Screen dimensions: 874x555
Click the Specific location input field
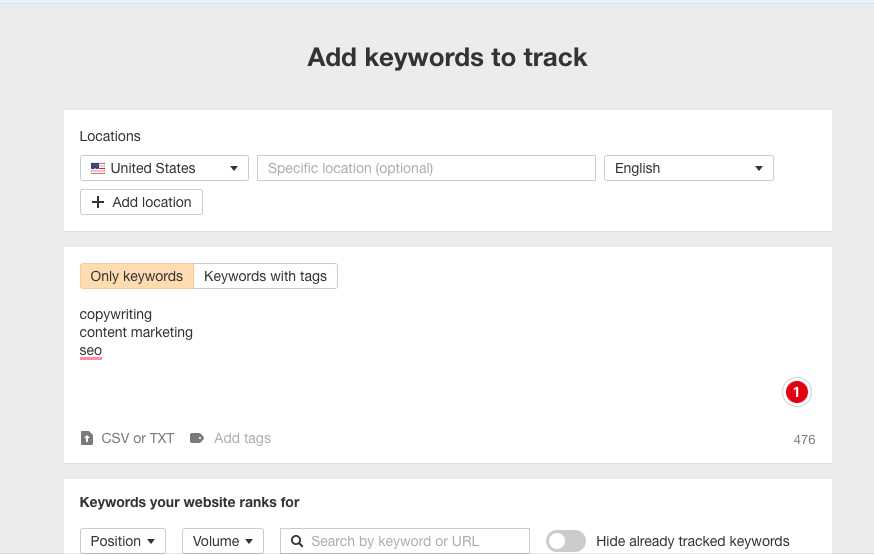(x=426, y=168)
